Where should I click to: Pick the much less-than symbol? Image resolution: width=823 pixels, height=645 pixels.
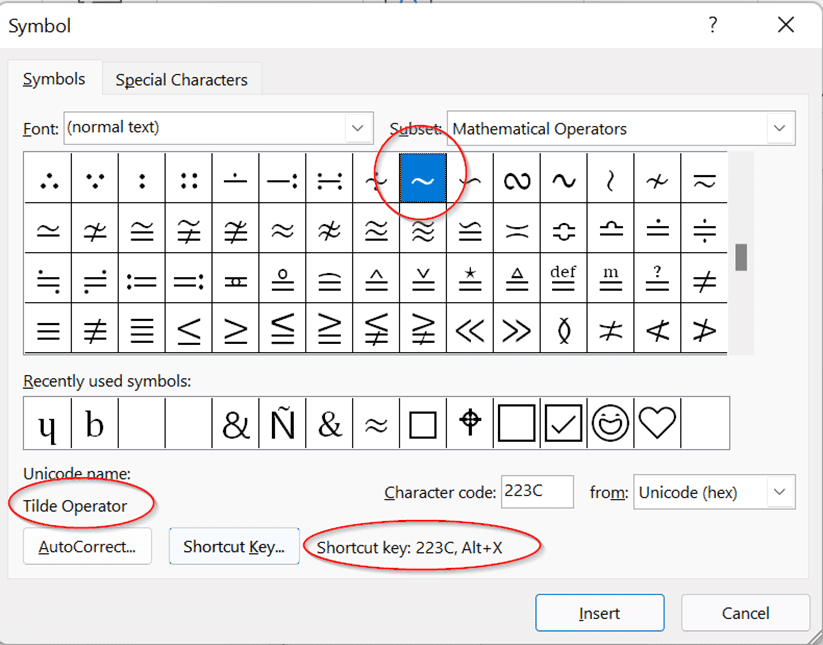pos(470,329)
